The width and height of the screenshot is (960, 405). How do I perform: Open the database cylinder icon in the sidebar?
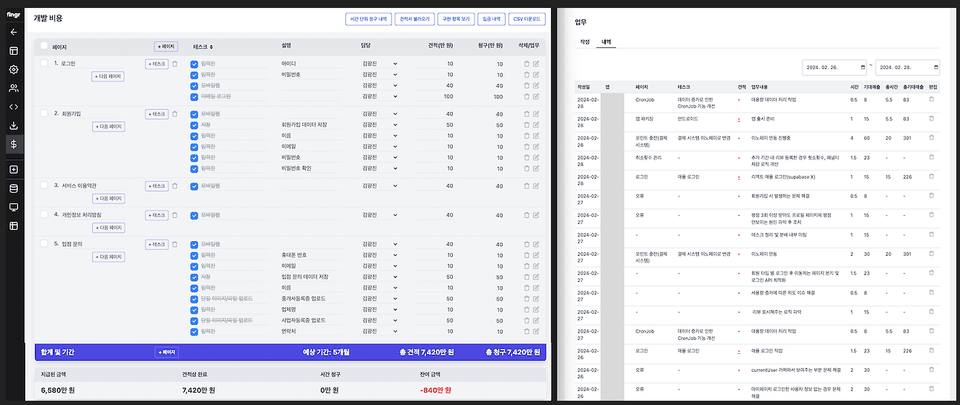(13, 188)
